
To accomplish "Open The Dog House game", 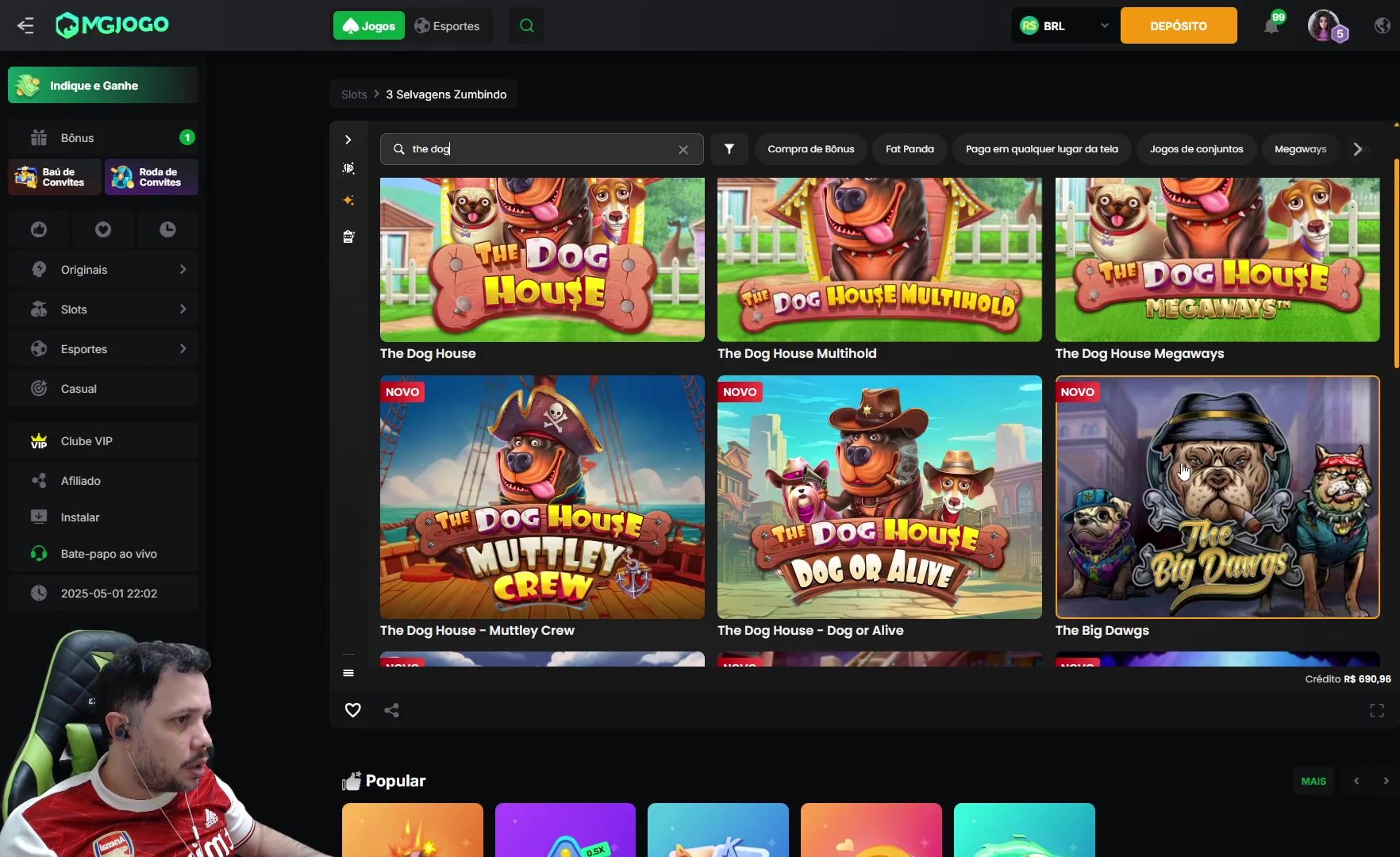I will pos(542,259).
